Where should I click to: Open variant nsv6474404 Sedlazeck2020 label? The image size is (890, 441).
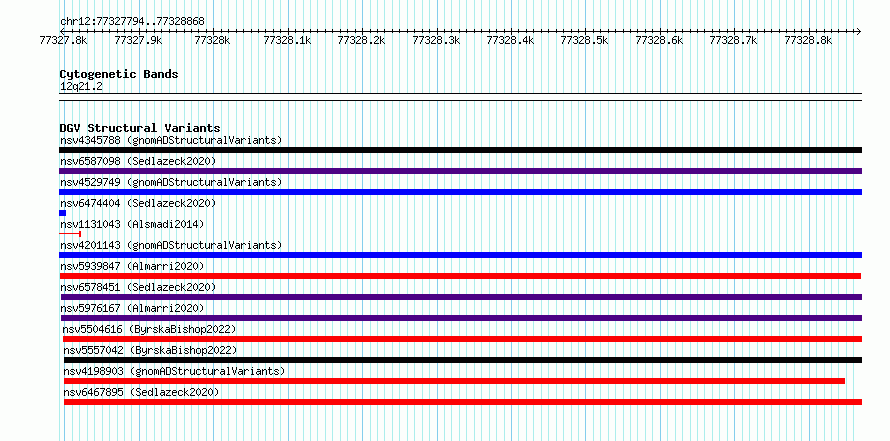coord(138,203)
